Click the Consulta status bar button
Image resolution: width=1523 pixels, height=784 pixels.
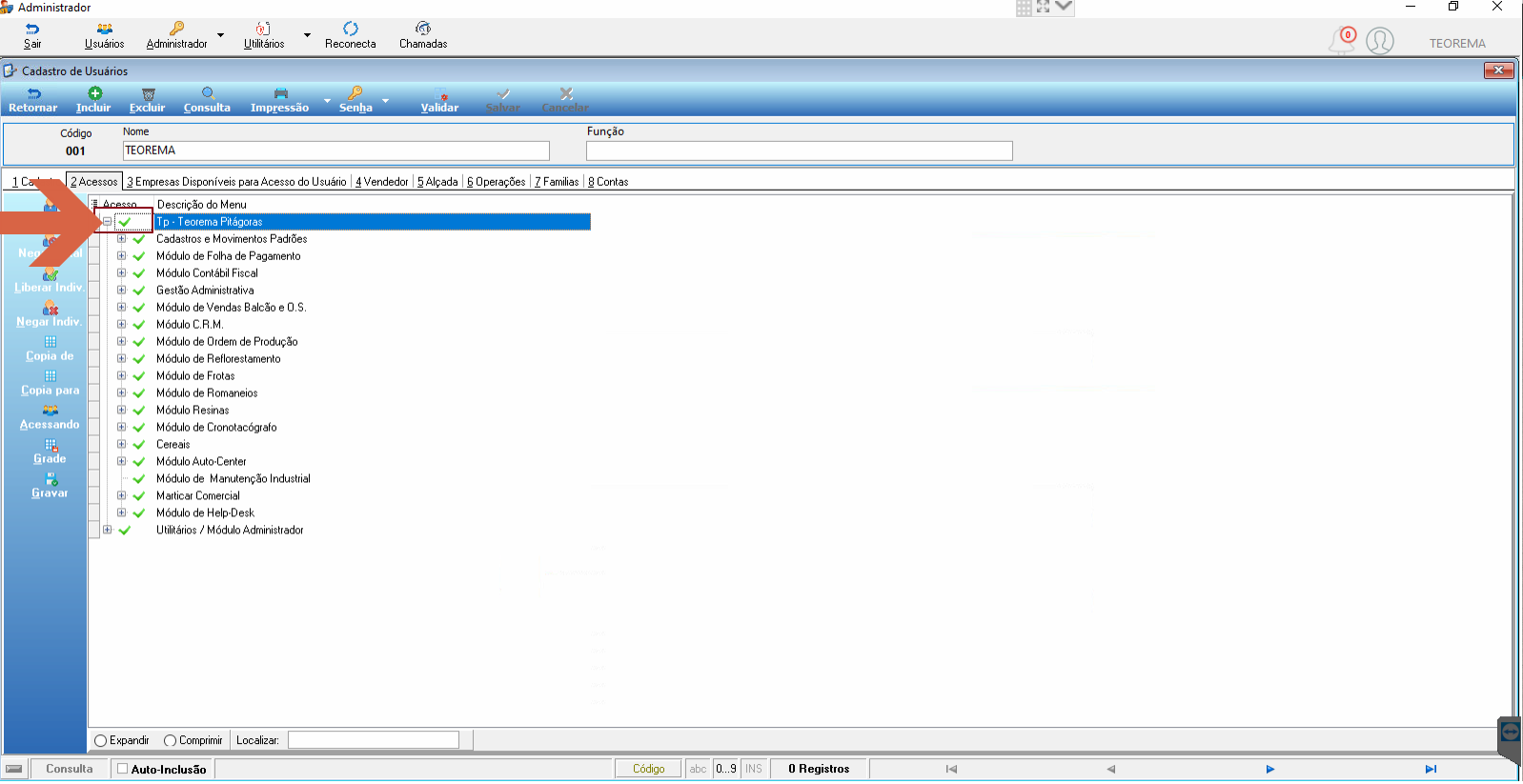[70, 769]
